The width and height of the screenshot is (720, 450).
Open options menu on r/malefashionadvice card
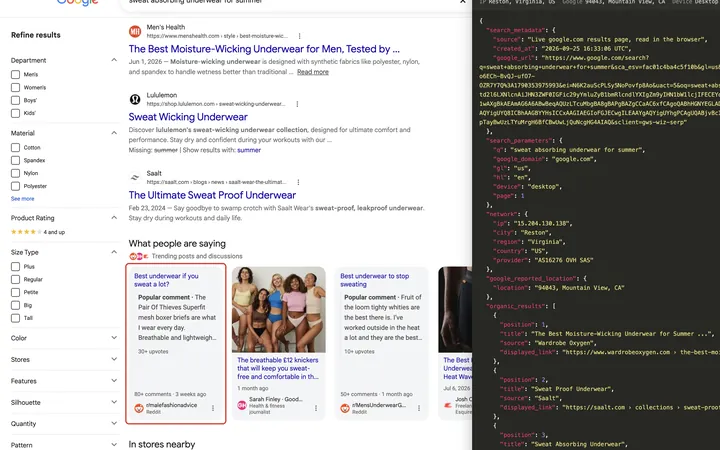[x=213, y=408]
